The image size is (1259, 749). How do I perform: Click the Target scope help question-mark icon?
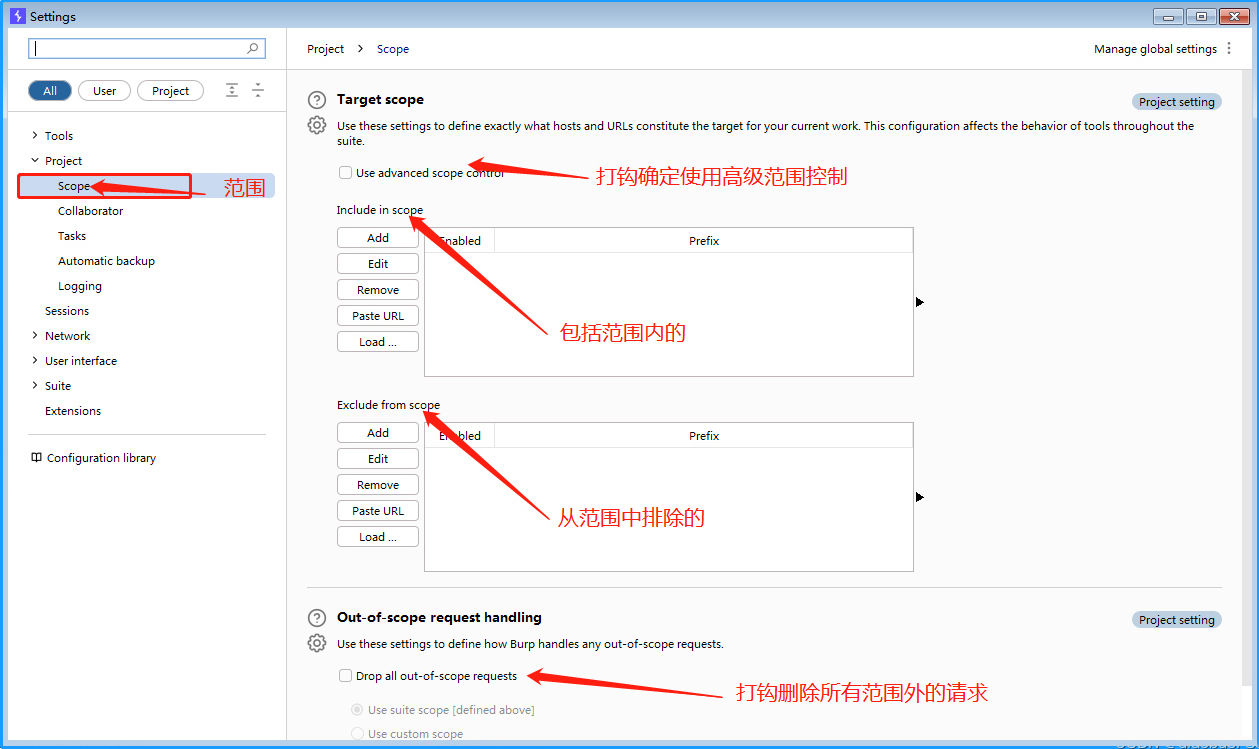point(317,100)
